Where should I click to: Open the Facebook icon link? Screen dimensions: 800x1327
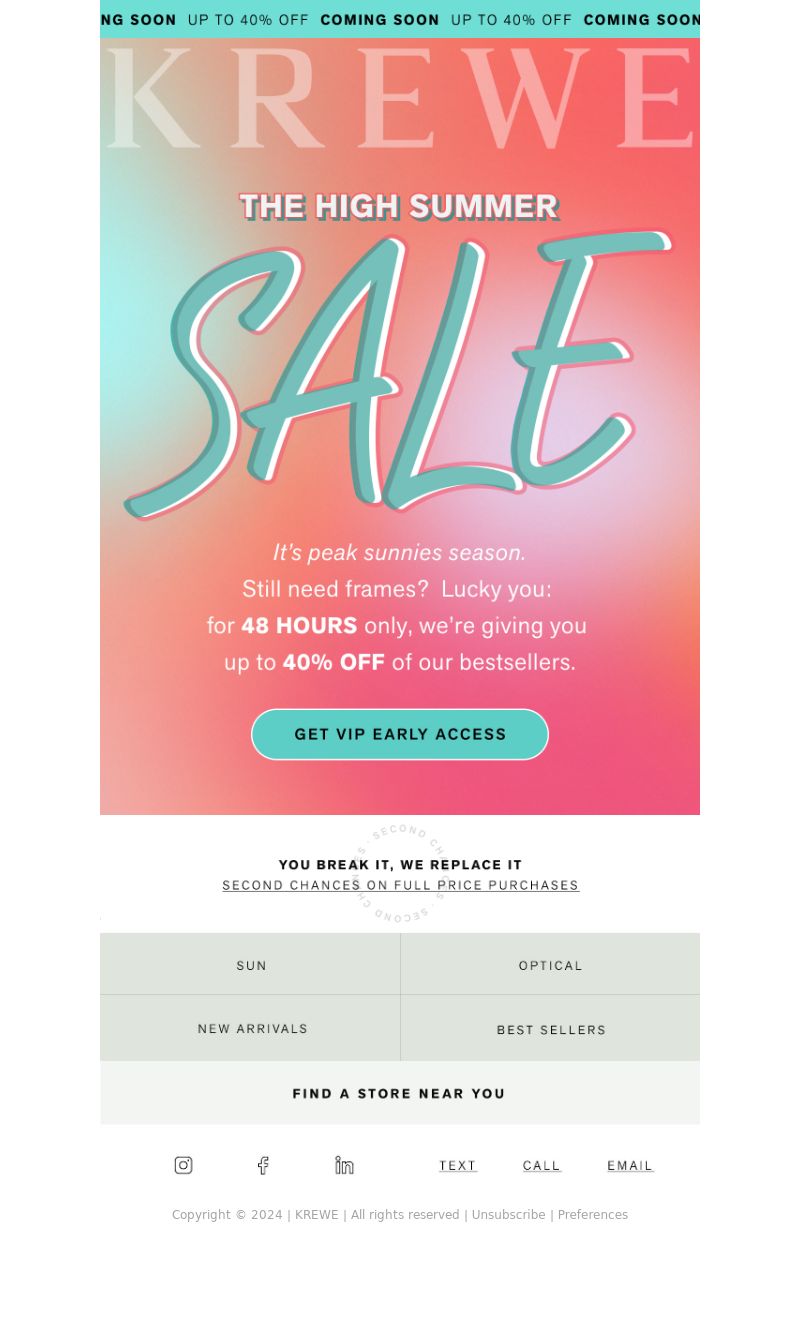click(x=263, y=1165)
